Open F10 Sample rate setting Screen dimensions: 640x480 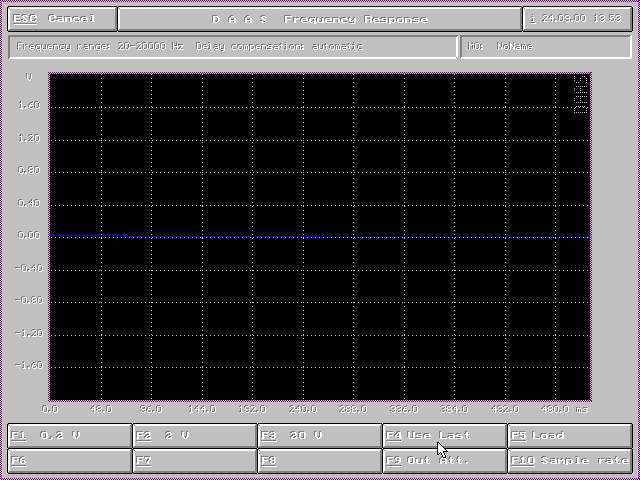pos(570,461)
